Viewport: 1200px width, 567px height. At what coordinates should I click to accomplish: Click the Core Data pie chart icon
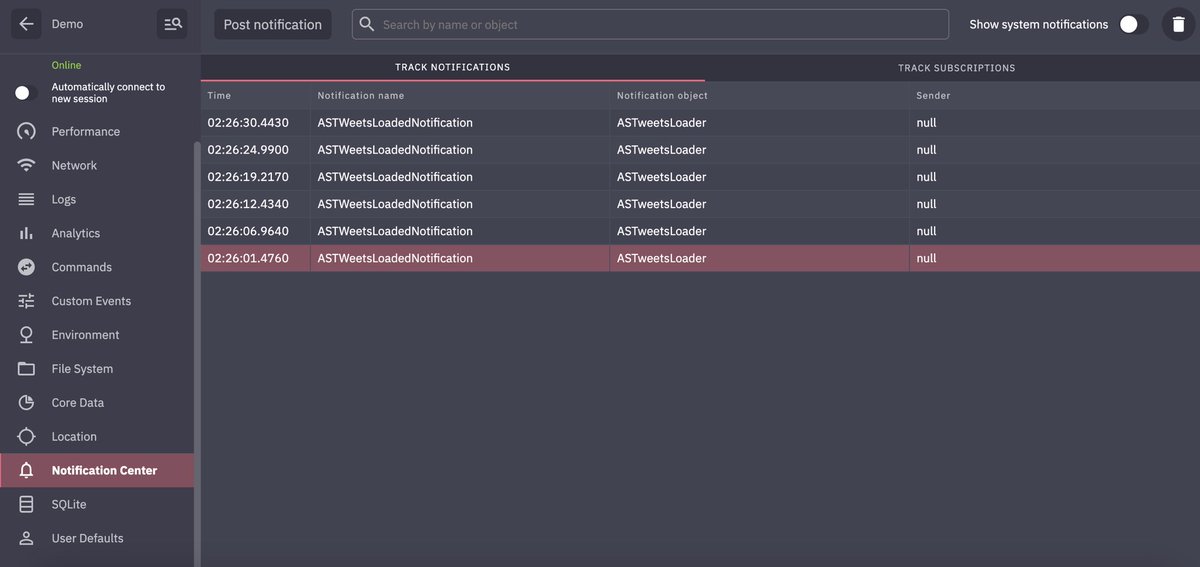click(x=27, y=403)
